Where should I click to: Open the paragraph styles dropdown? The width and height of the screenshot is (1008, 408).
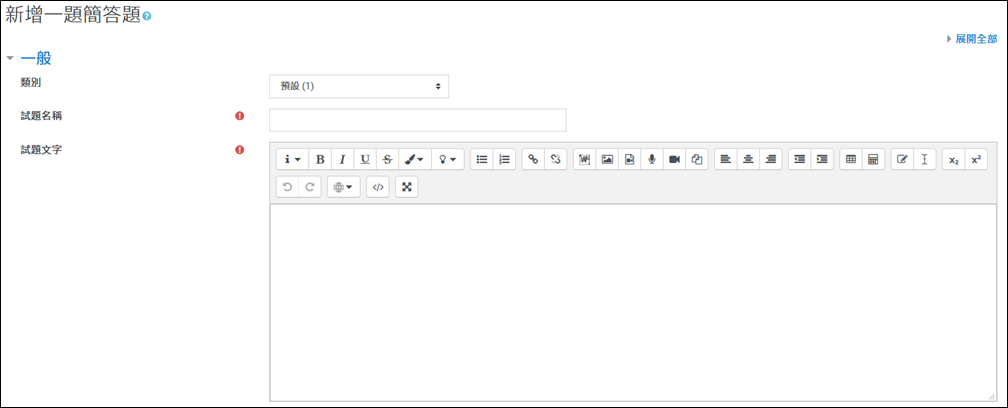point(292,159)
